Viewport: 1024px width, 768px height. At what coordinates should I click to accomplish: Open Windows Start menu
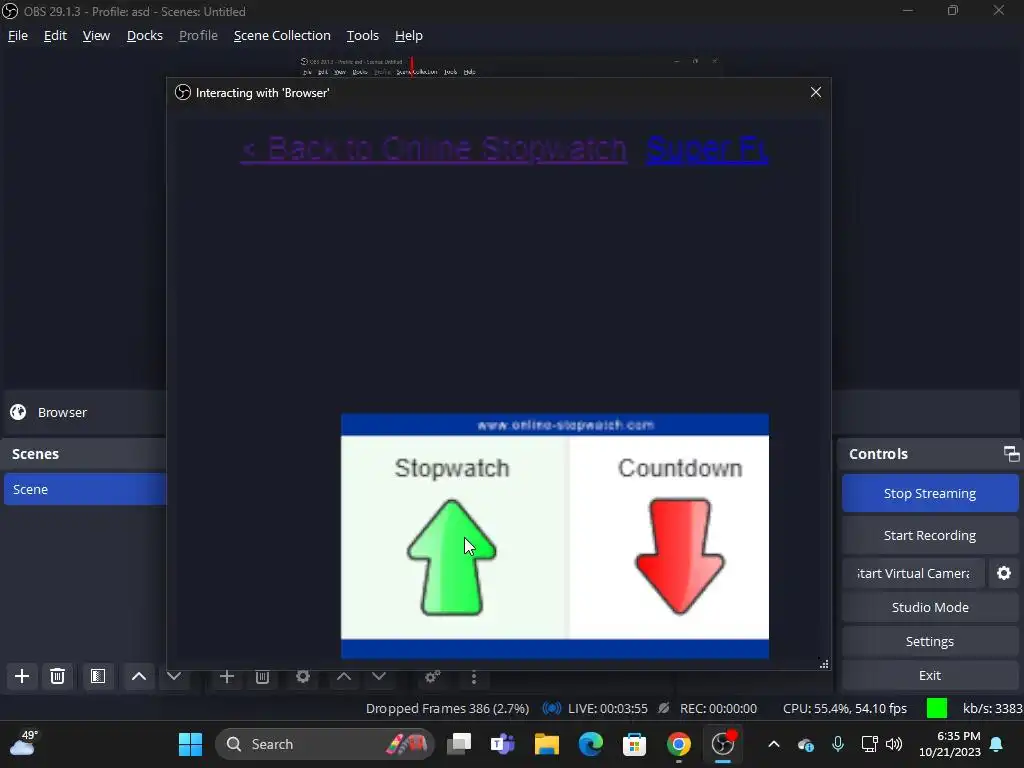coord(190,744)
